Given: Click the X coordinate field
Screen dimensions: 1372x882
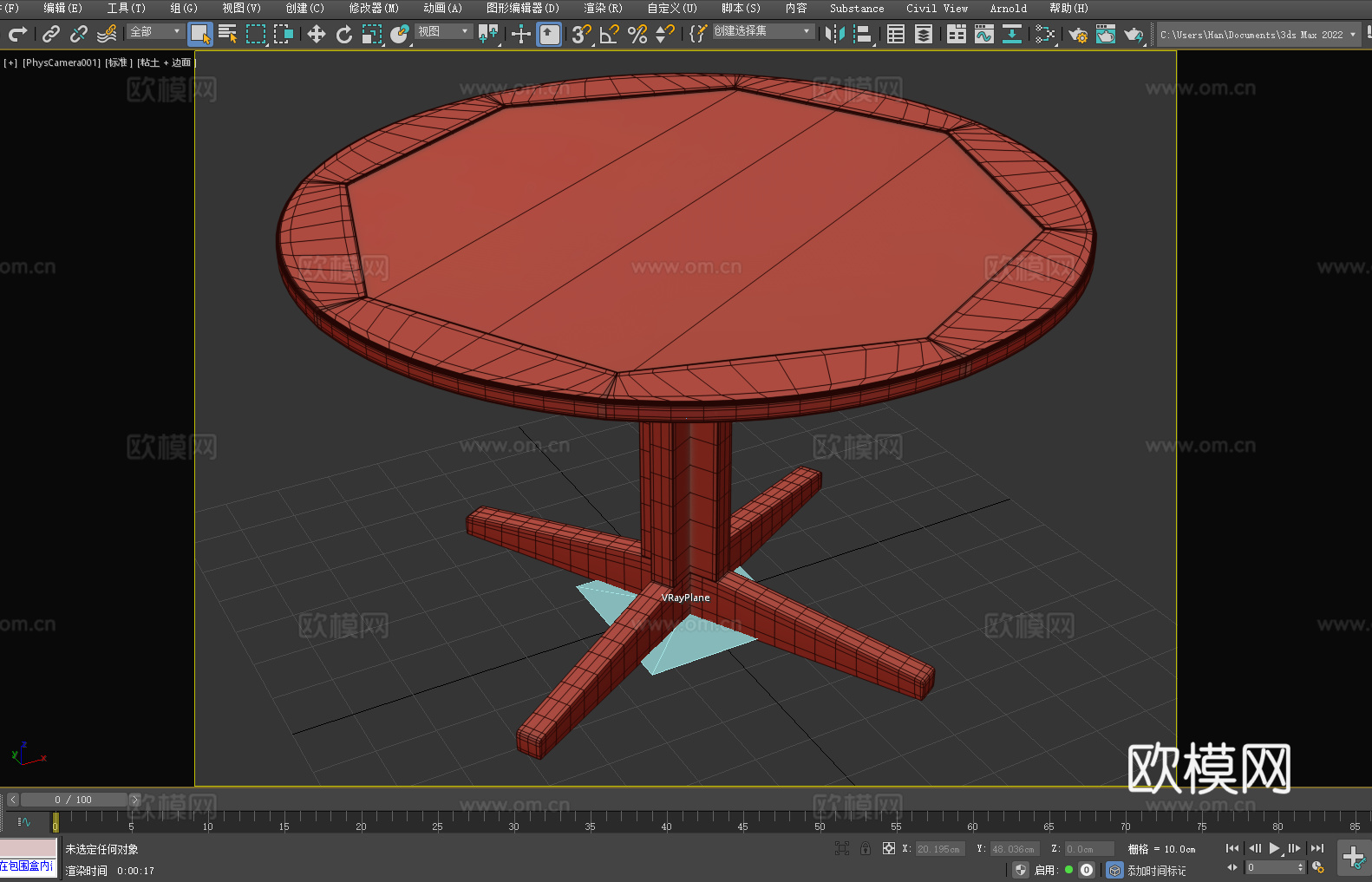Looking at the screenshot, I should (940, 849).
